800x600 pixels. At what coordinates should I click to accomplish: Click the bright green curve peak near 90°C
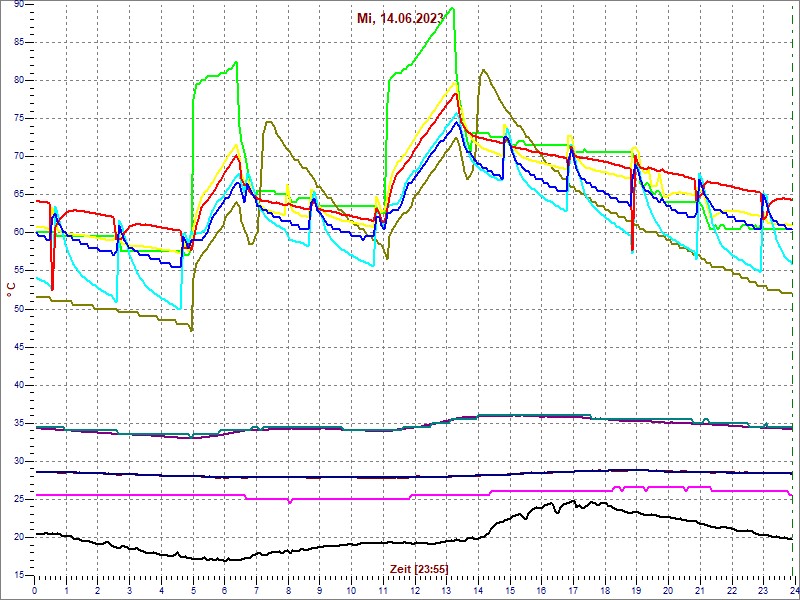tap(453, 8)
